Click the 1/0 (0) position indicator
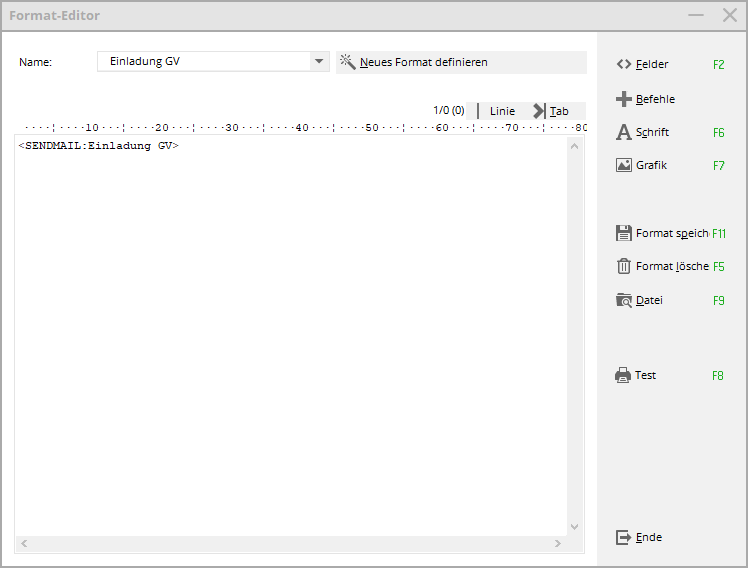 [448, 111]
